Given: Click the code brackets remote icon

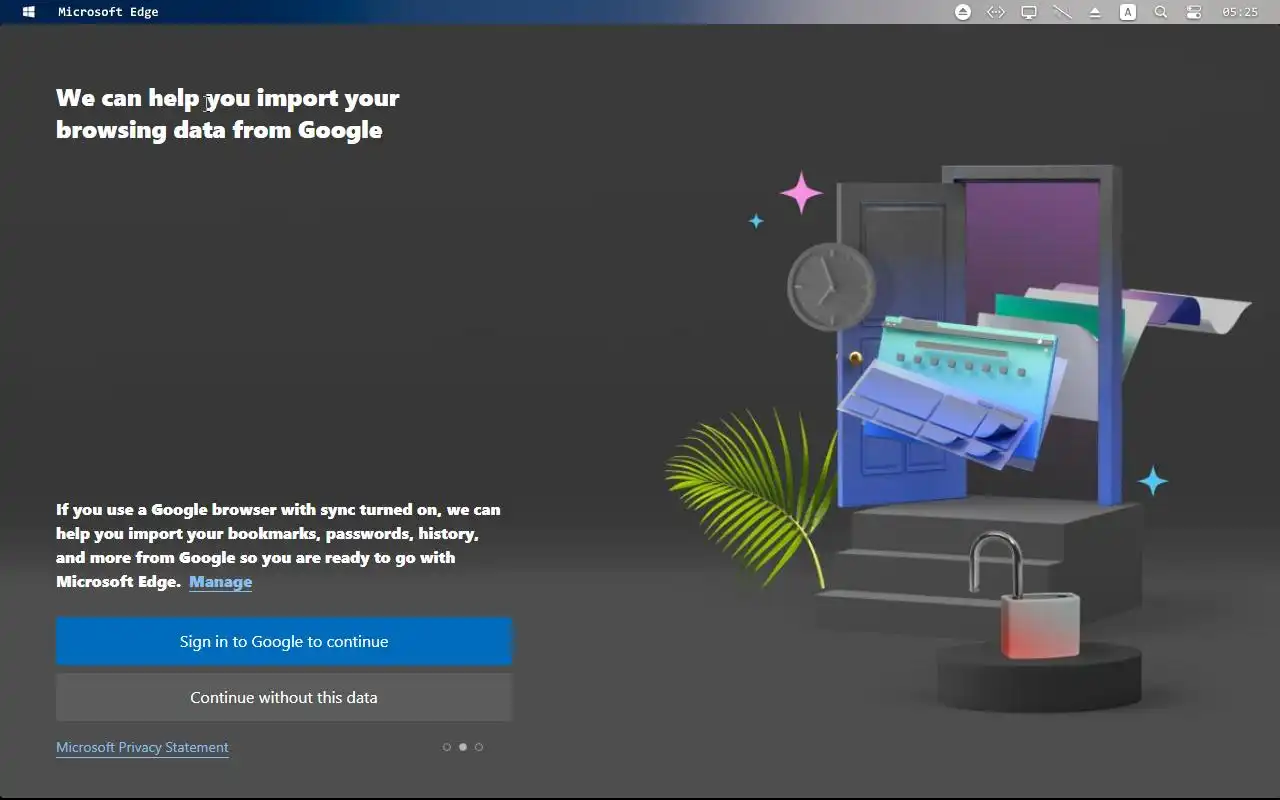Looking at the screenshot, I should 995,12.
